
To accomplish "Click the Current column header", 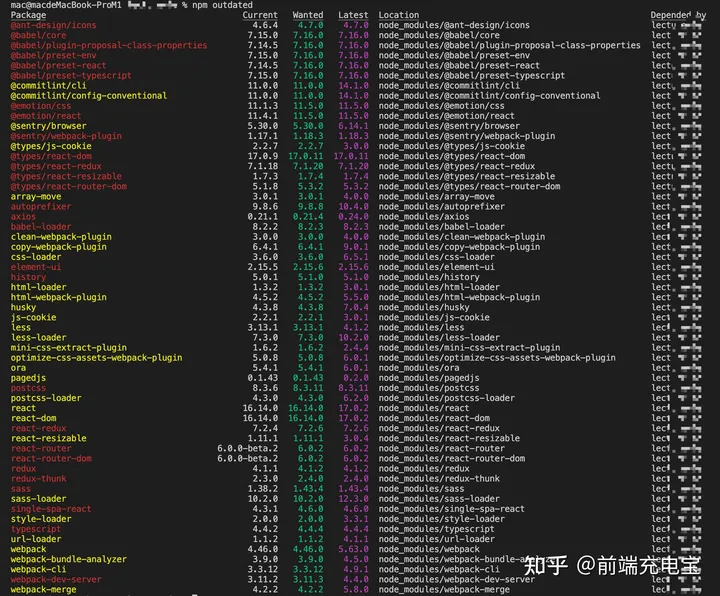I will (x=260, y=15).
